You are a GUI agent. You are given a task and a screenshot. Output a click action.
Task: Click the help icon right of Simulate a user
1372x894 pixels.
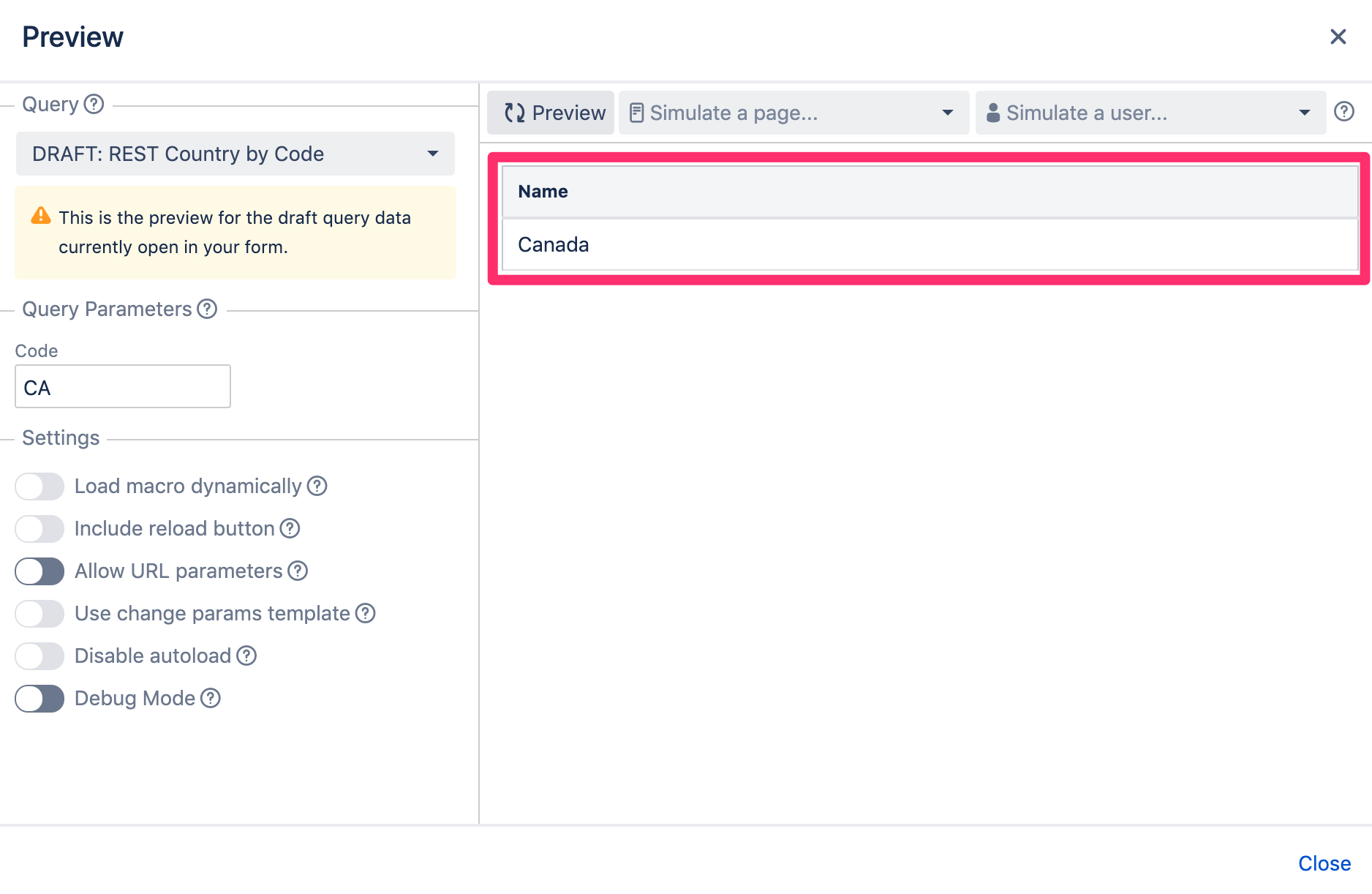point(1344,112)
